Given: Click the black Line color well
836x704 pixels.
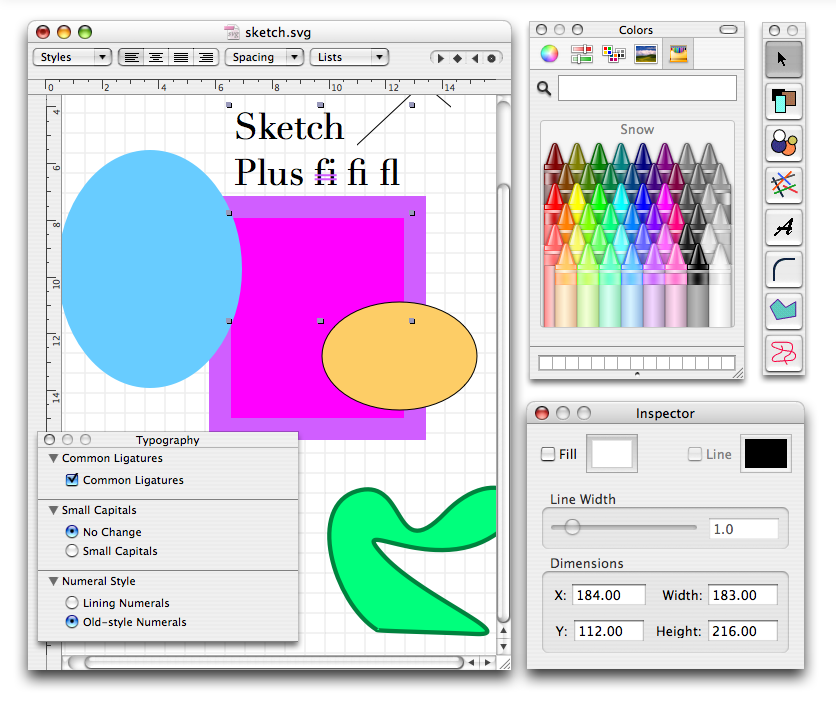Looking at the screenshot, I should 766,454.
